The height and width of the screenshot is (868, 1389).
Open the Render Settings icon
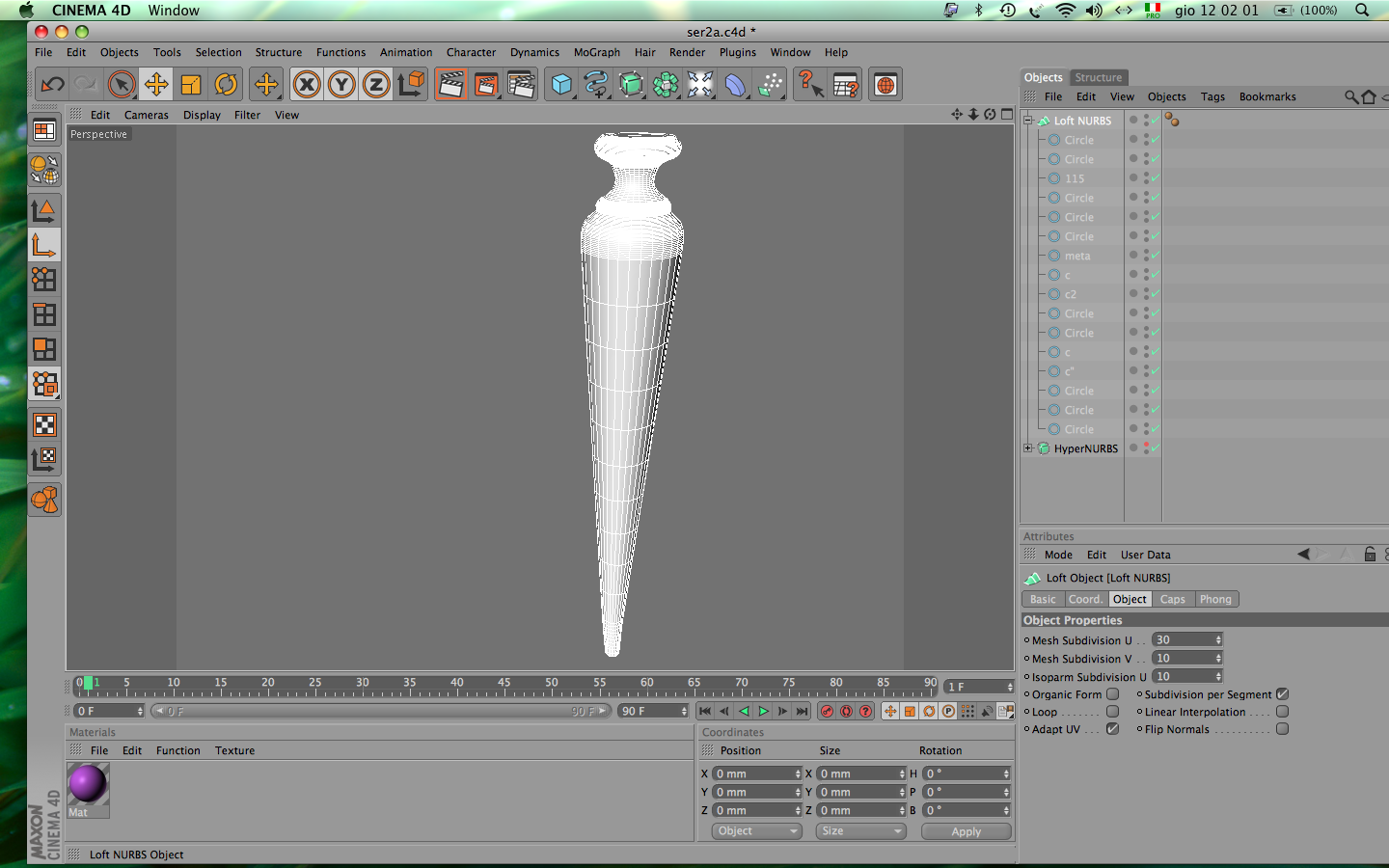click(x=521, y=85)
